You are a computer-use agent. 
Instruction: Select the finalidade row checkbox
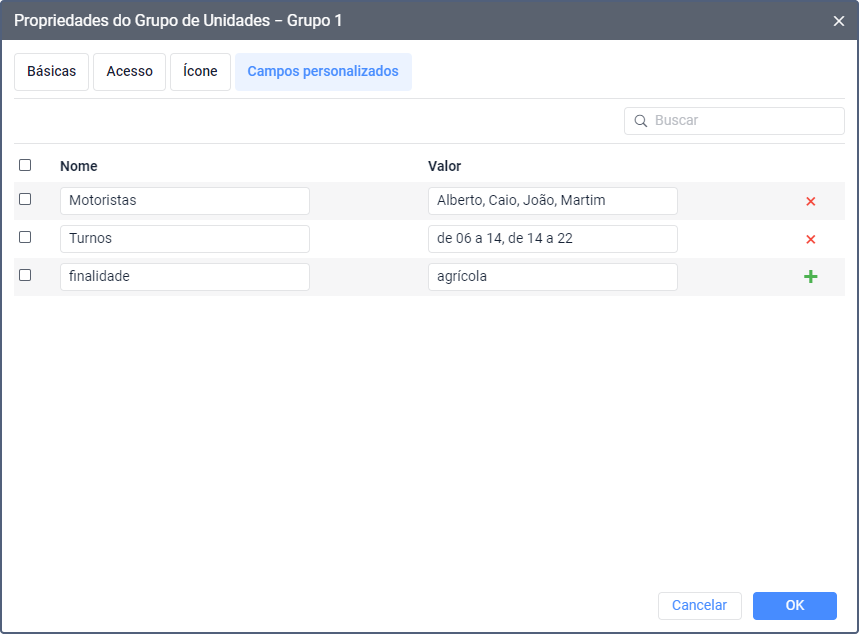[x=25, y=276]
